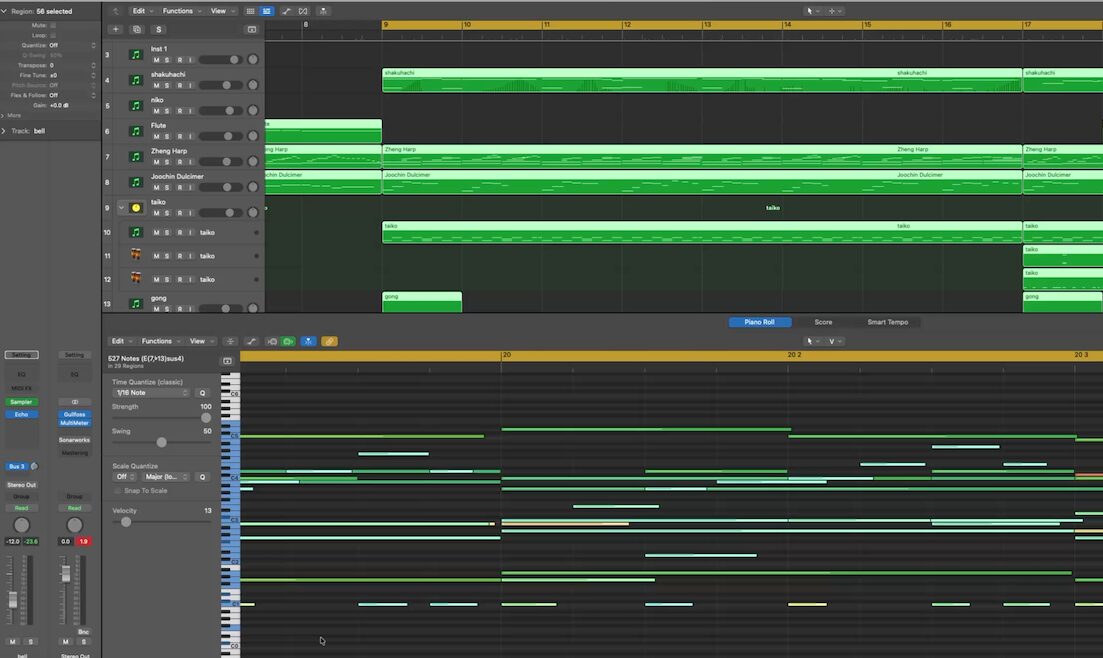
Task: Click the blue catch playhead icon in piano roll
Action: [308, 341]
